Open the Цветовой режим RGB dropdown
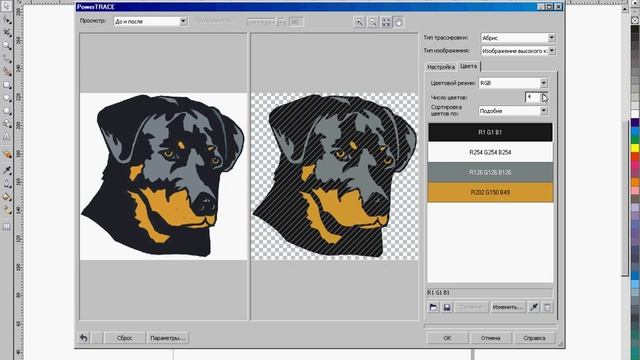The width and height of the screenshot is (640, 360). 543,83
